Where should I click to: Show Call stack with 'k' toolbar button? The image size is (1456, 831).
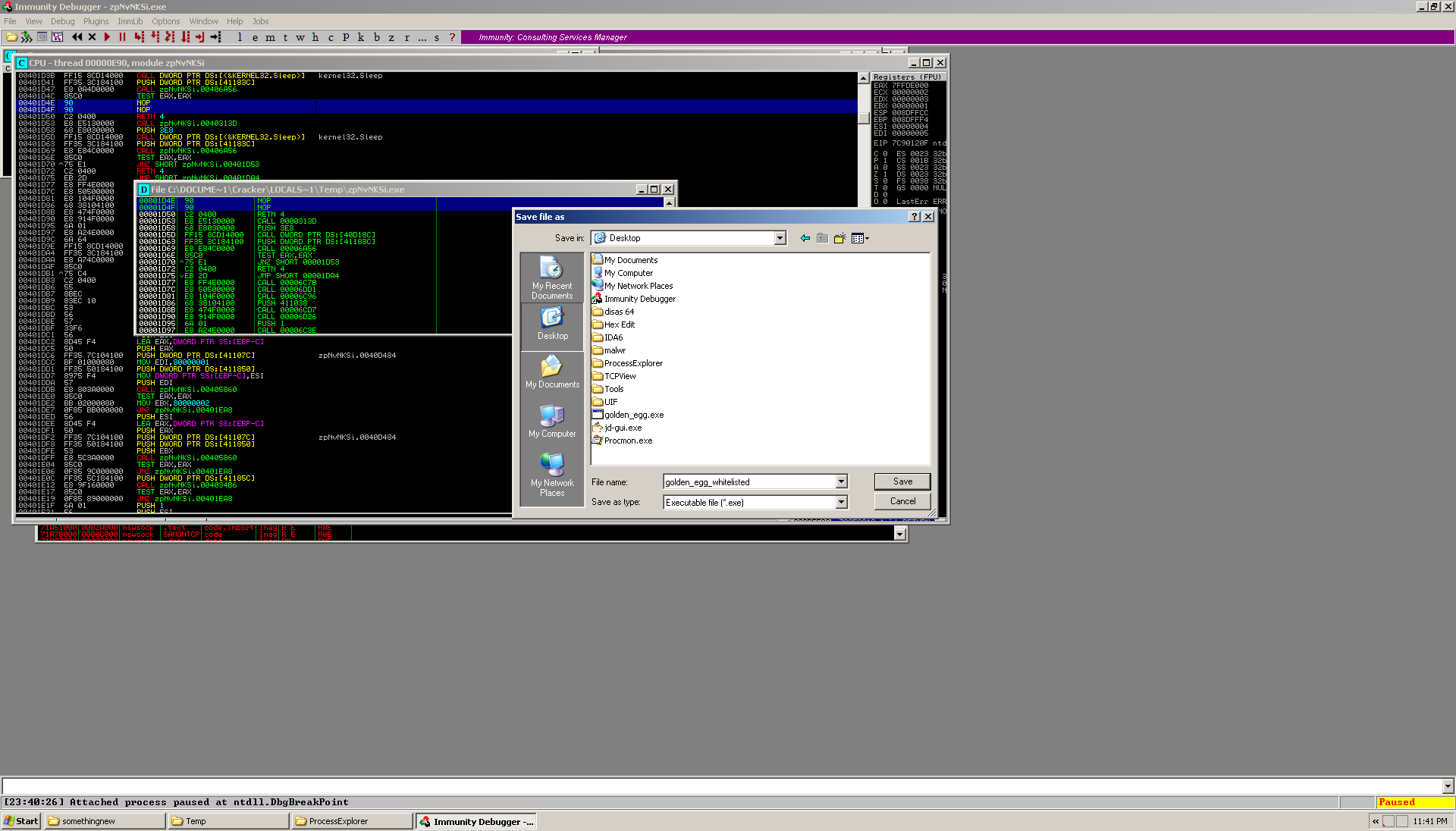361,36
